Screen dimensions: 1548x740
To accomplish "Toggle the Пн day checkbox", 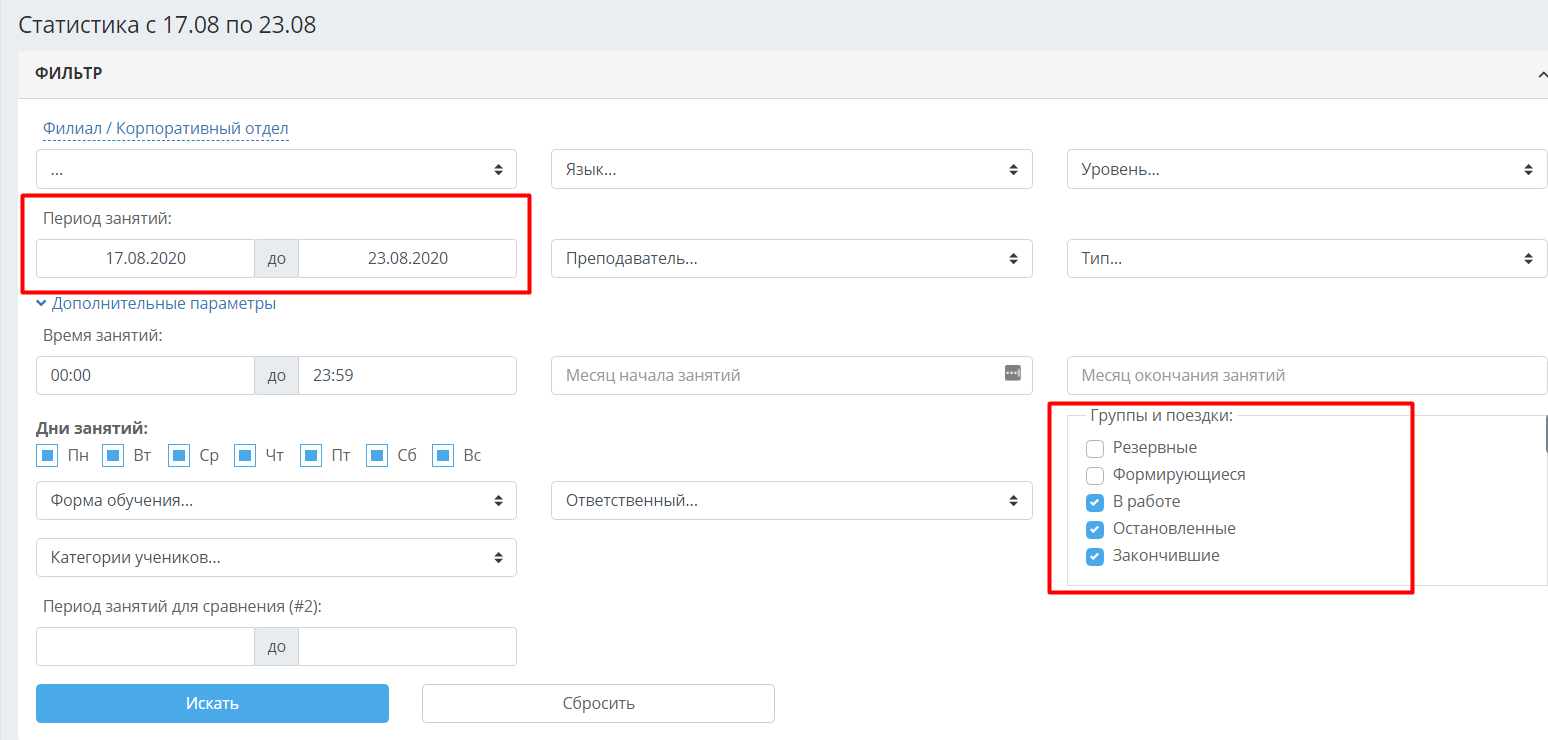I will (47, 456).
